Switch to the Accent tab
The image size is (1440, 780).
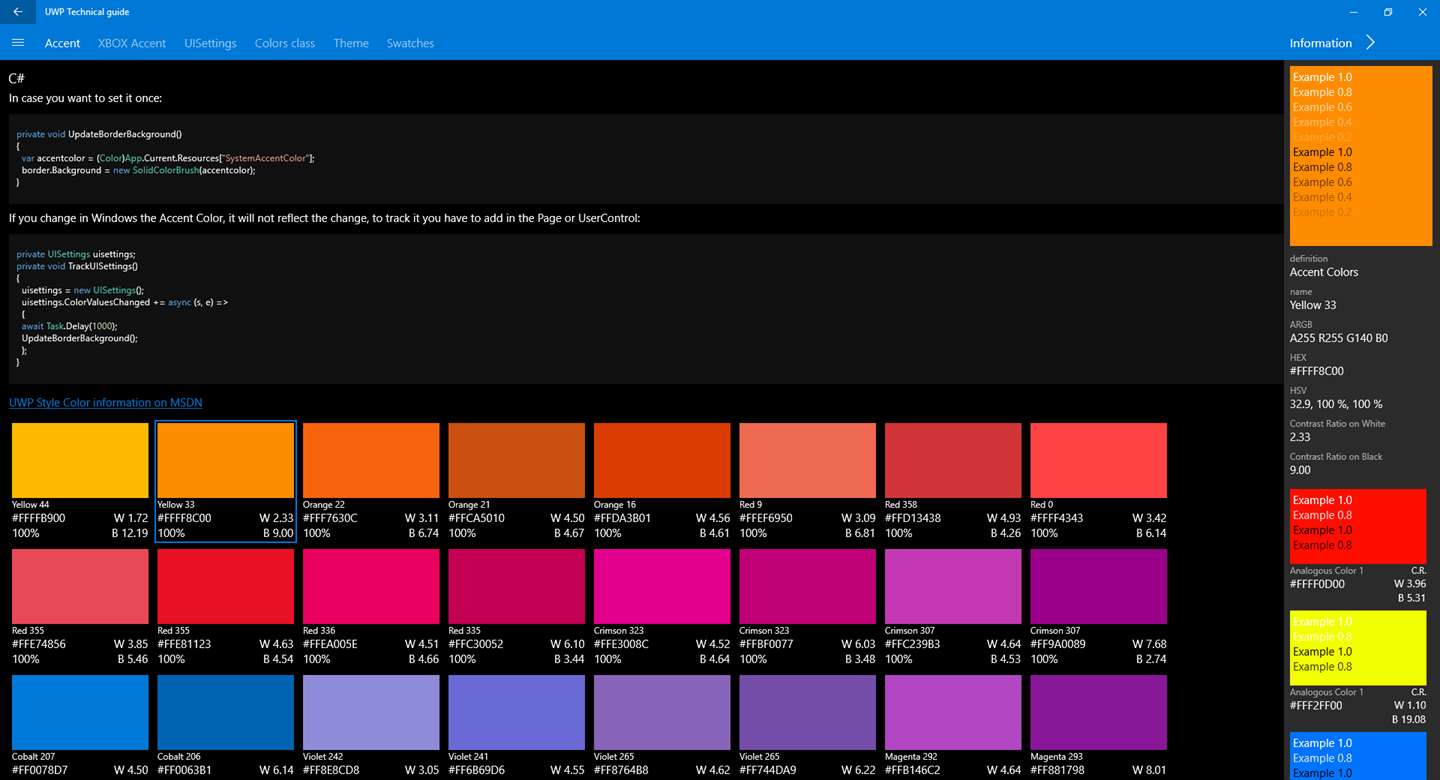62,43
